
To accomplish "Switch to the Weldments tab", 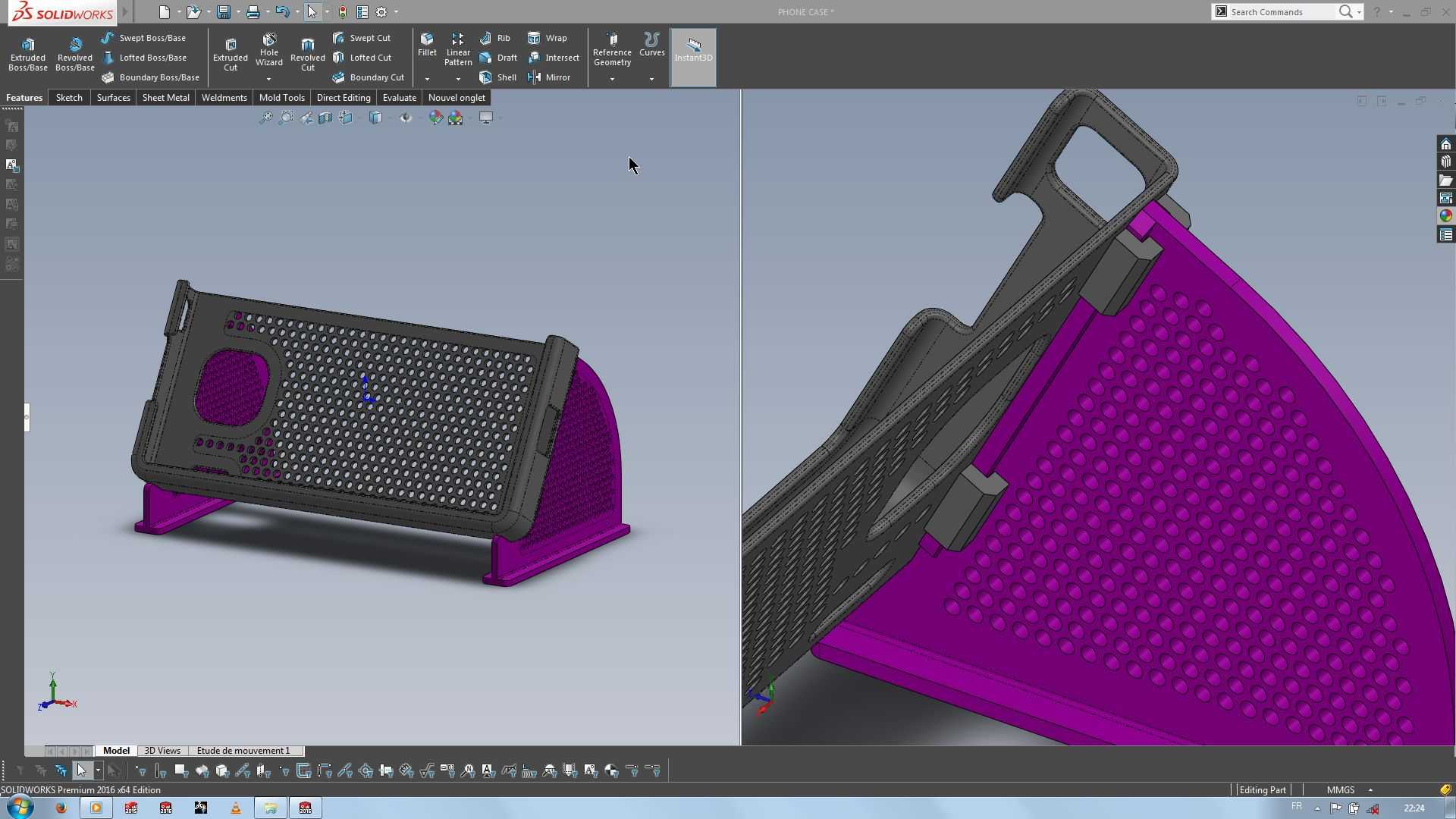I will pyautogui.click(x=224, y=98).
